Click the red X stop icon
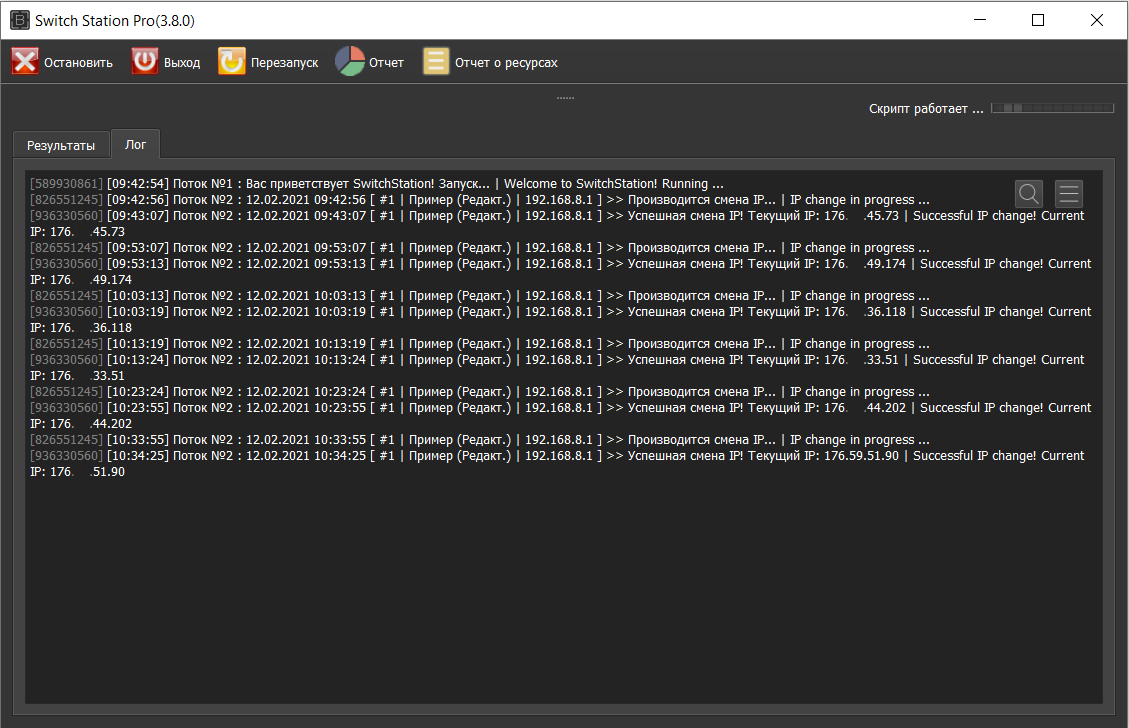 pyautogui.click(x=25, y=62)
